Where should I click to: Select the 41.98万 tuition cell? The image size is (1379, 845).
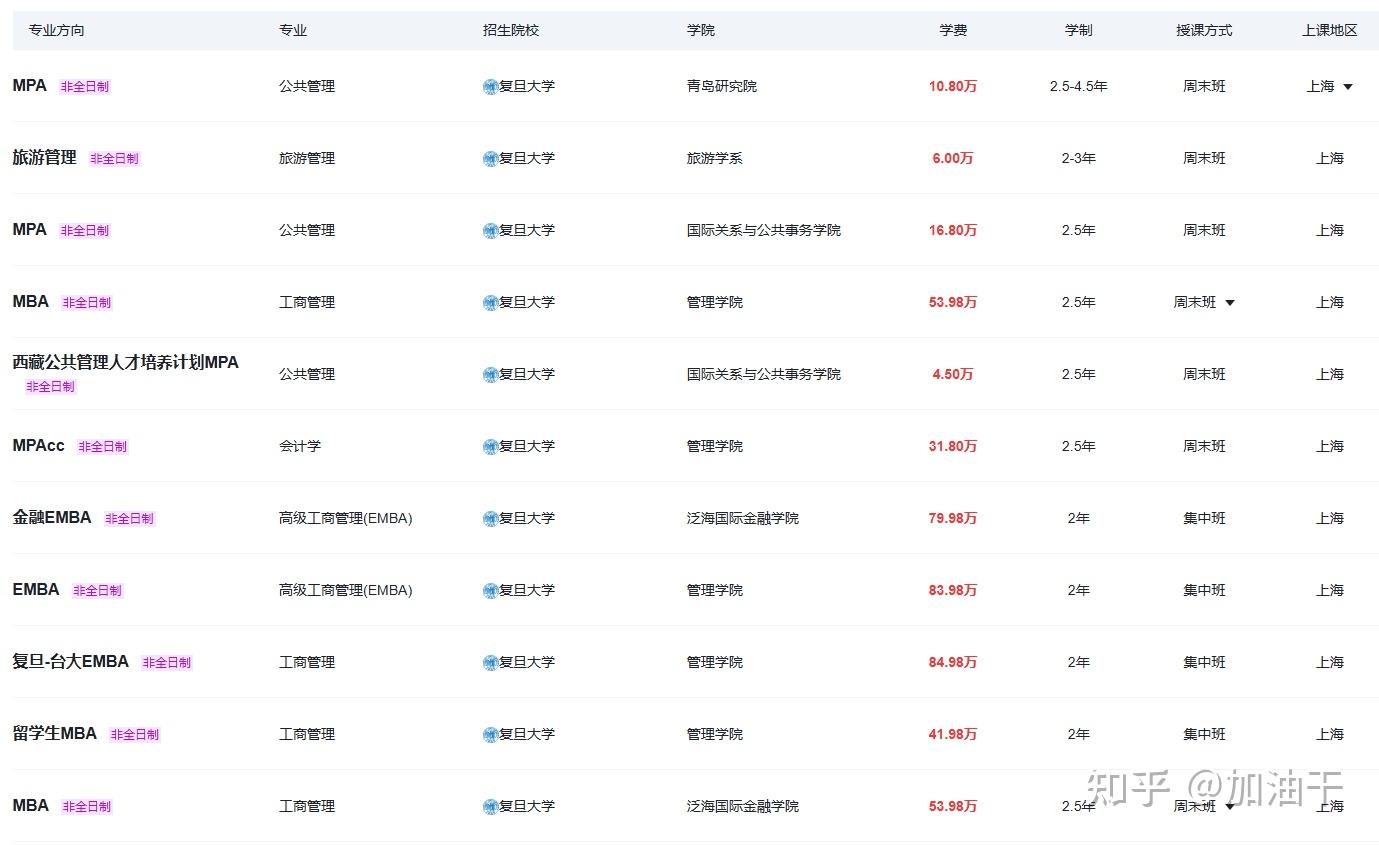click(953, 735)
